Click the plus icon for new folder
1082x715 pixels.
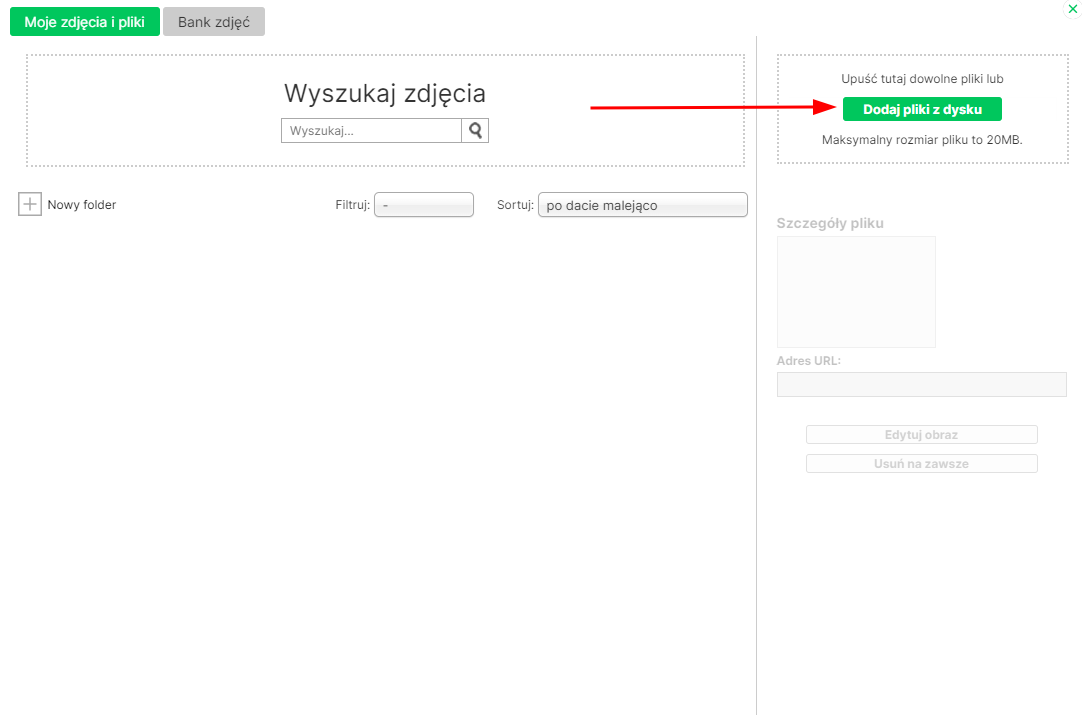point(30,204)
